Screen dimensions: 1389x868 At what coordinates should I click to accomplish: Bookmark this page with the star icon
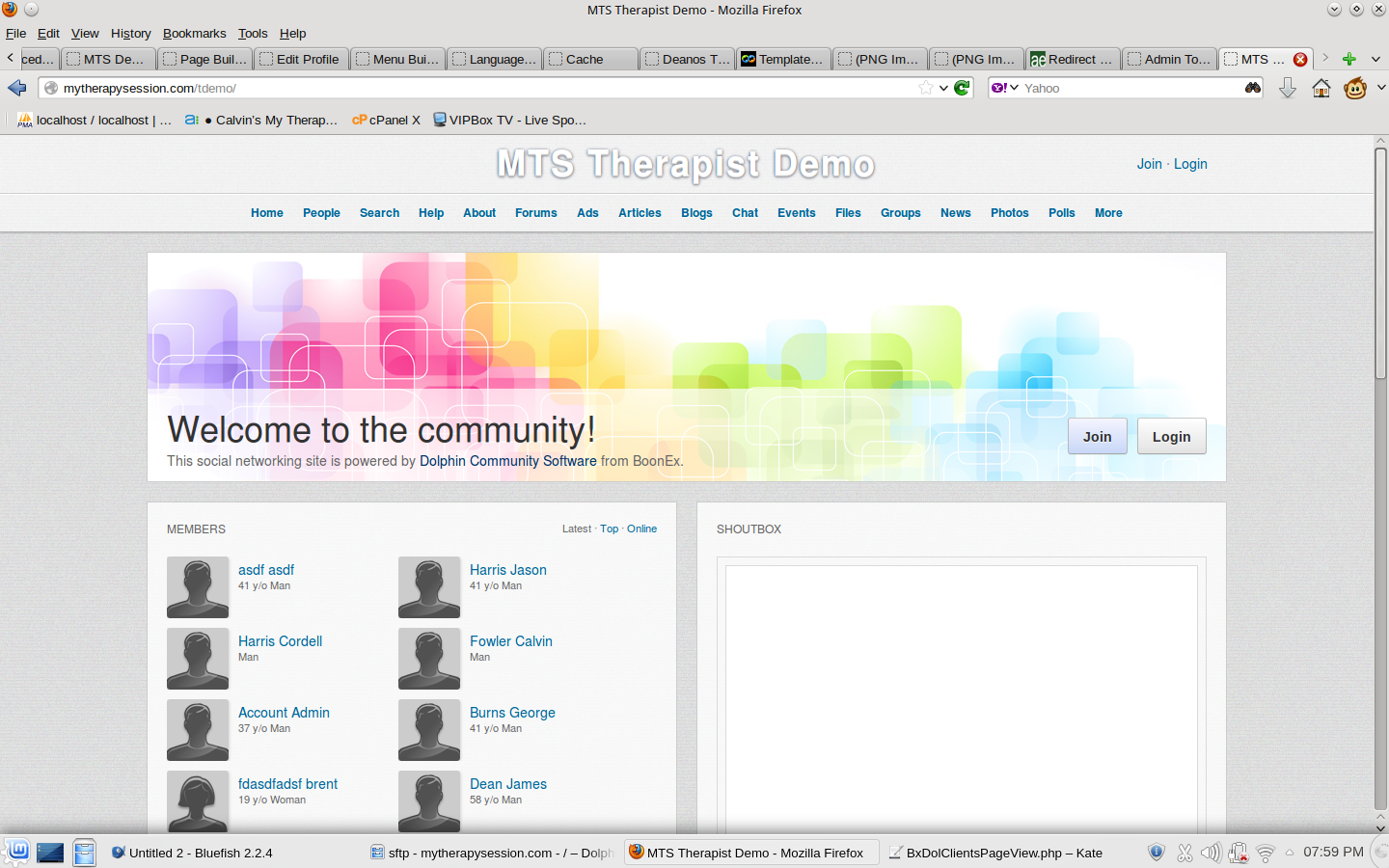tap(926, 88)
